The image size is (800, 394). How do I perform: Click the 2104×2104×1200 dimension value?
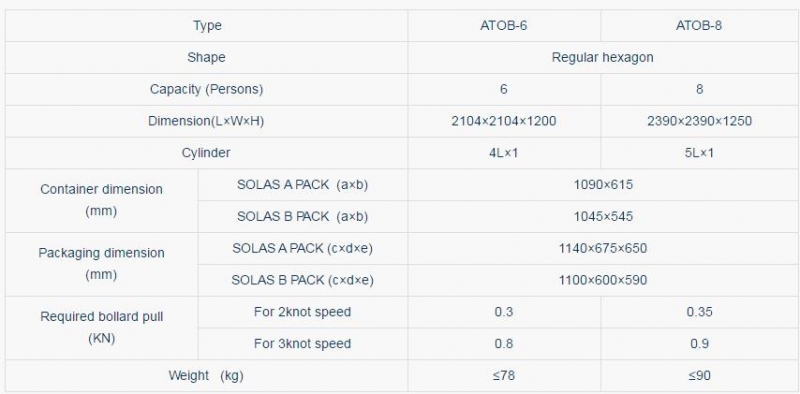click(x=504, y=121)
